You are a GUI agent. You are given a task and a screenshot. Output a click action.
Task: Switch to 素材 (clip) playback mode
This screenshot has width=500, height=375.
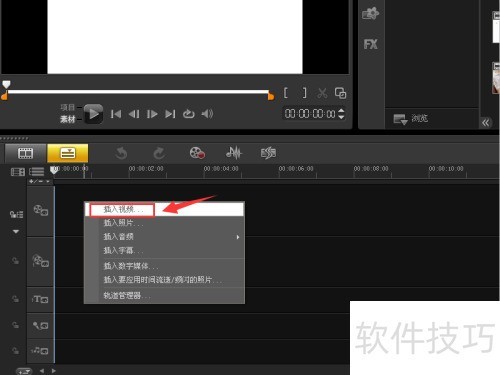pyautogui.click(x=68, y=119)
